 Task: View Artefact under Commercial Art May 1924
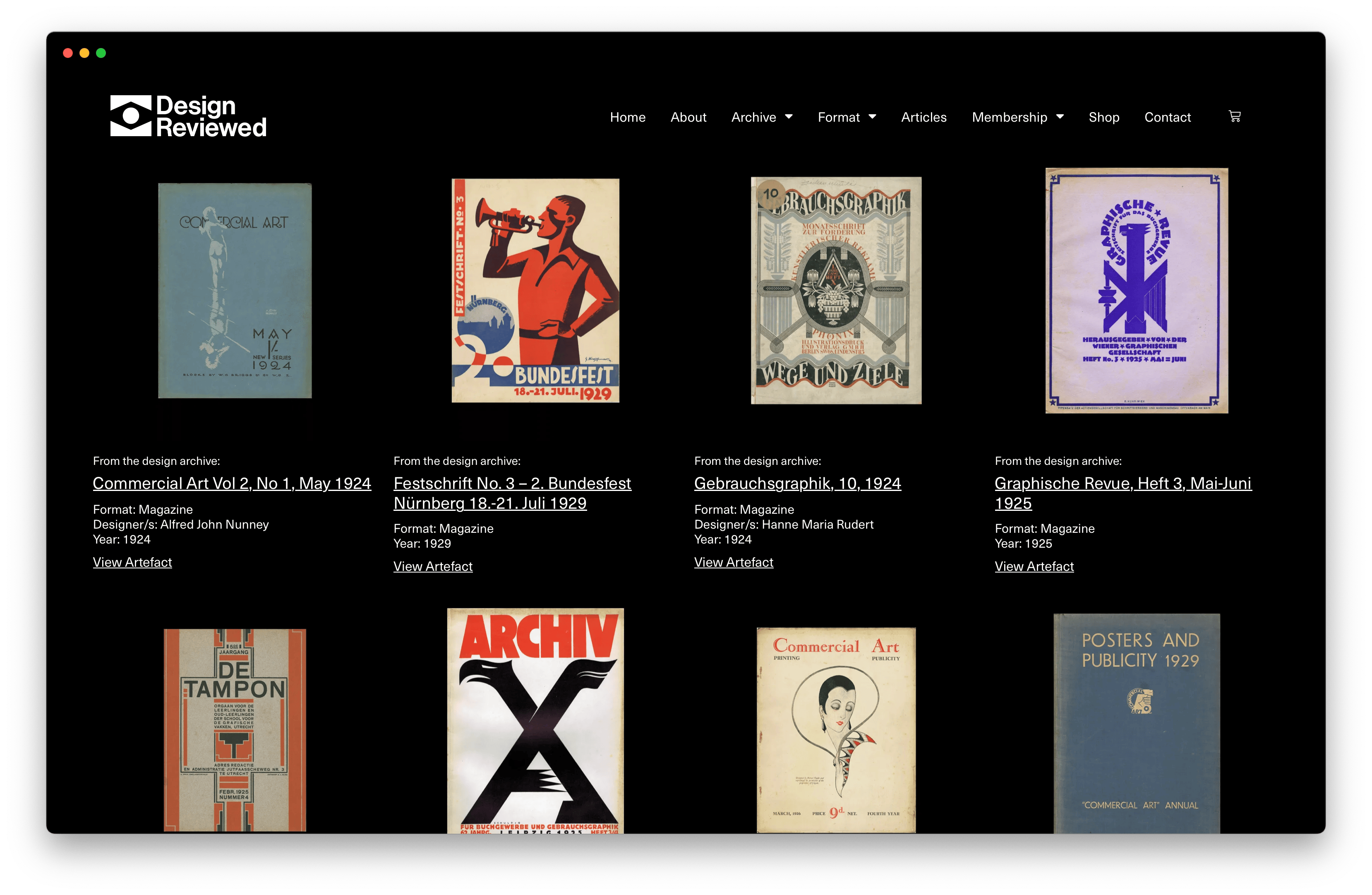click(x=132, y=562)
